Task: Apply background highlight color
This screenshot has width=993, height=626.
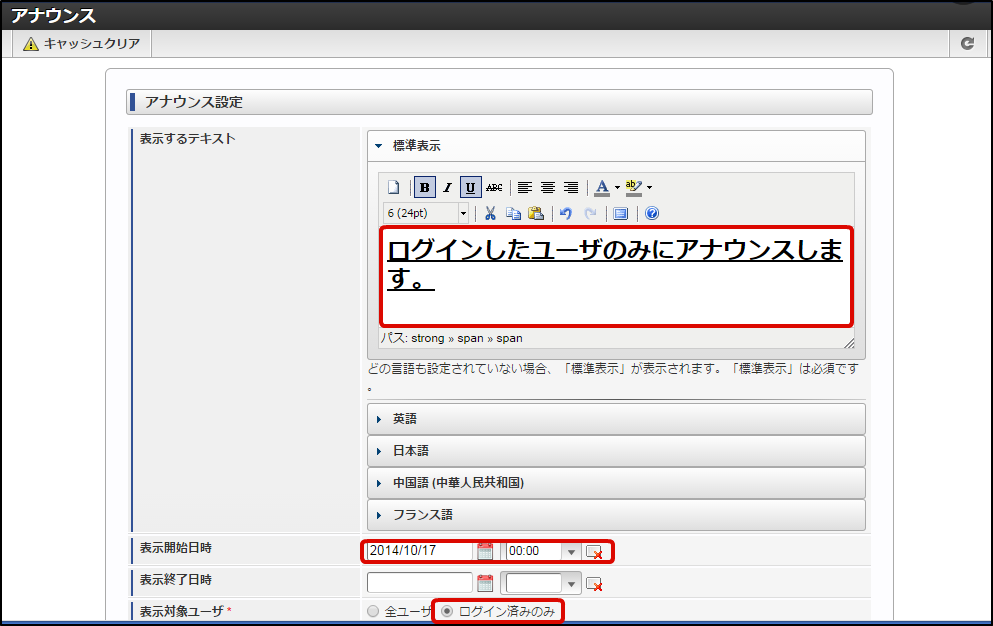Action: [633, 188]
